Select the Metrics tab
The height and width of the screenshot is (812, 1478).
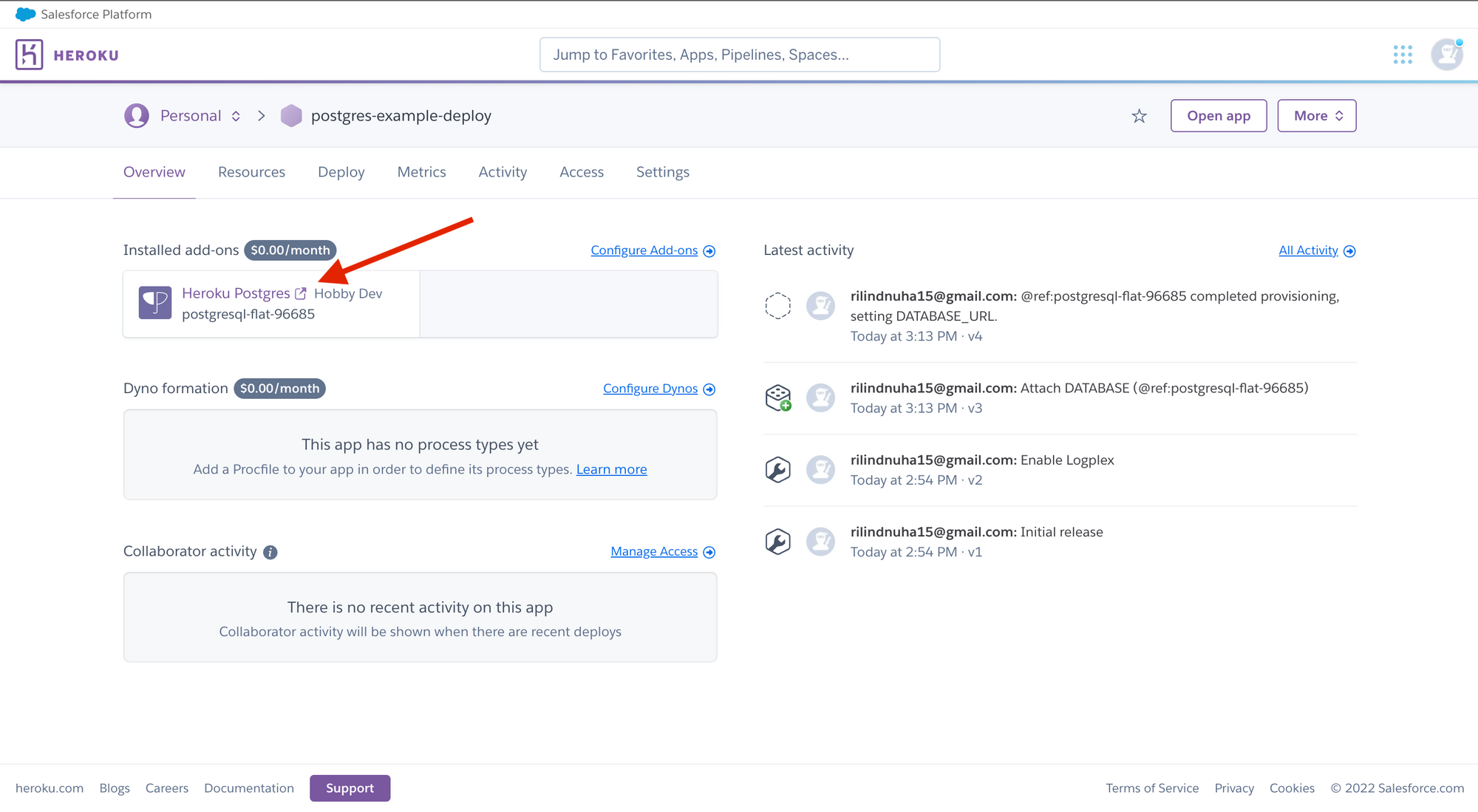[422, 172]
